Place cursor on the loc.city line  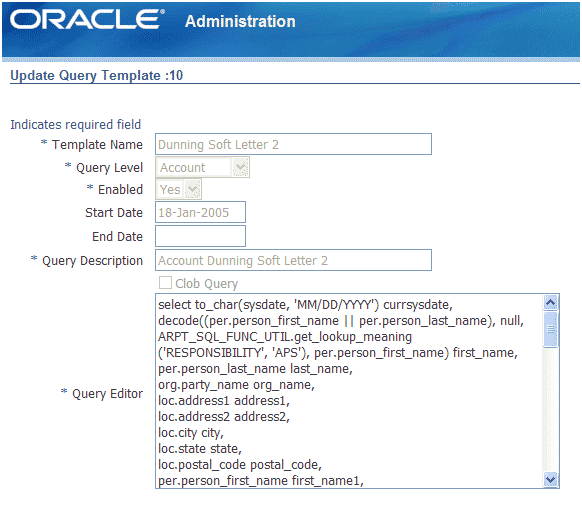(x=191, y=433)
